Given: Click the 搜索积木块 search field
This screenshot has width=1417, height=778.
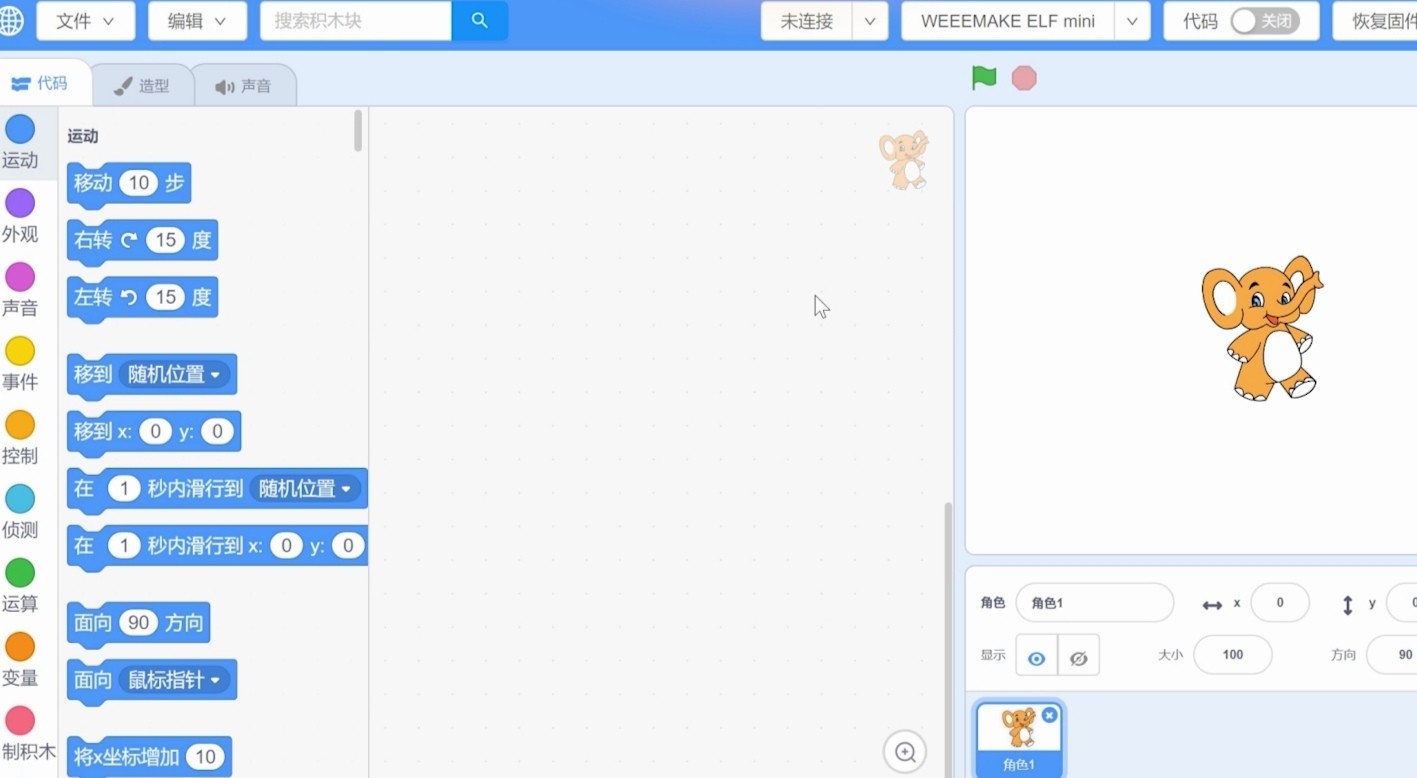Looking at the screenshot, I should [356, 21].
